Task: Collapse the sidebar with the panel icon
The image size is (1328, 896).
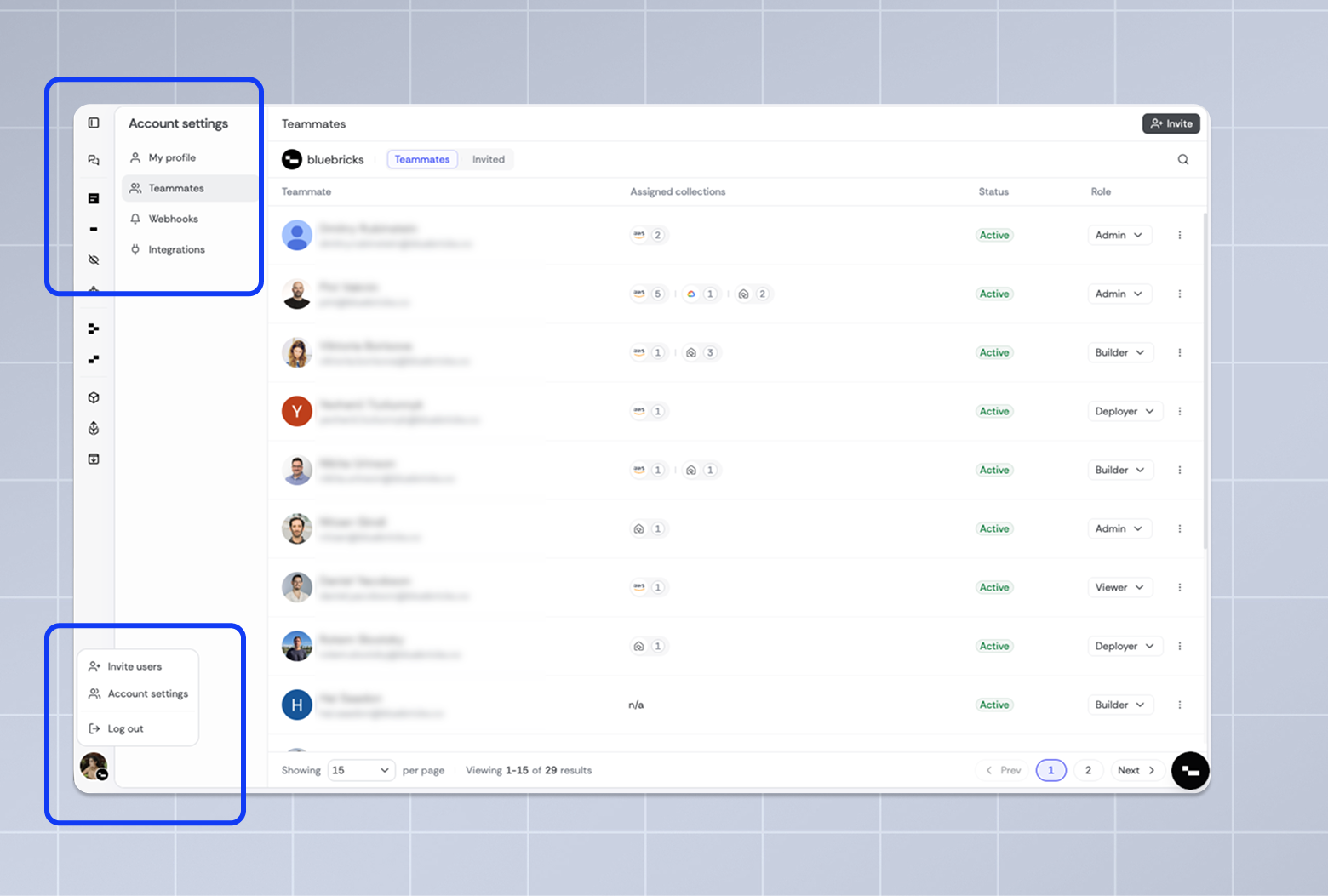Action: pyautogui.click(x=94, y=123)
